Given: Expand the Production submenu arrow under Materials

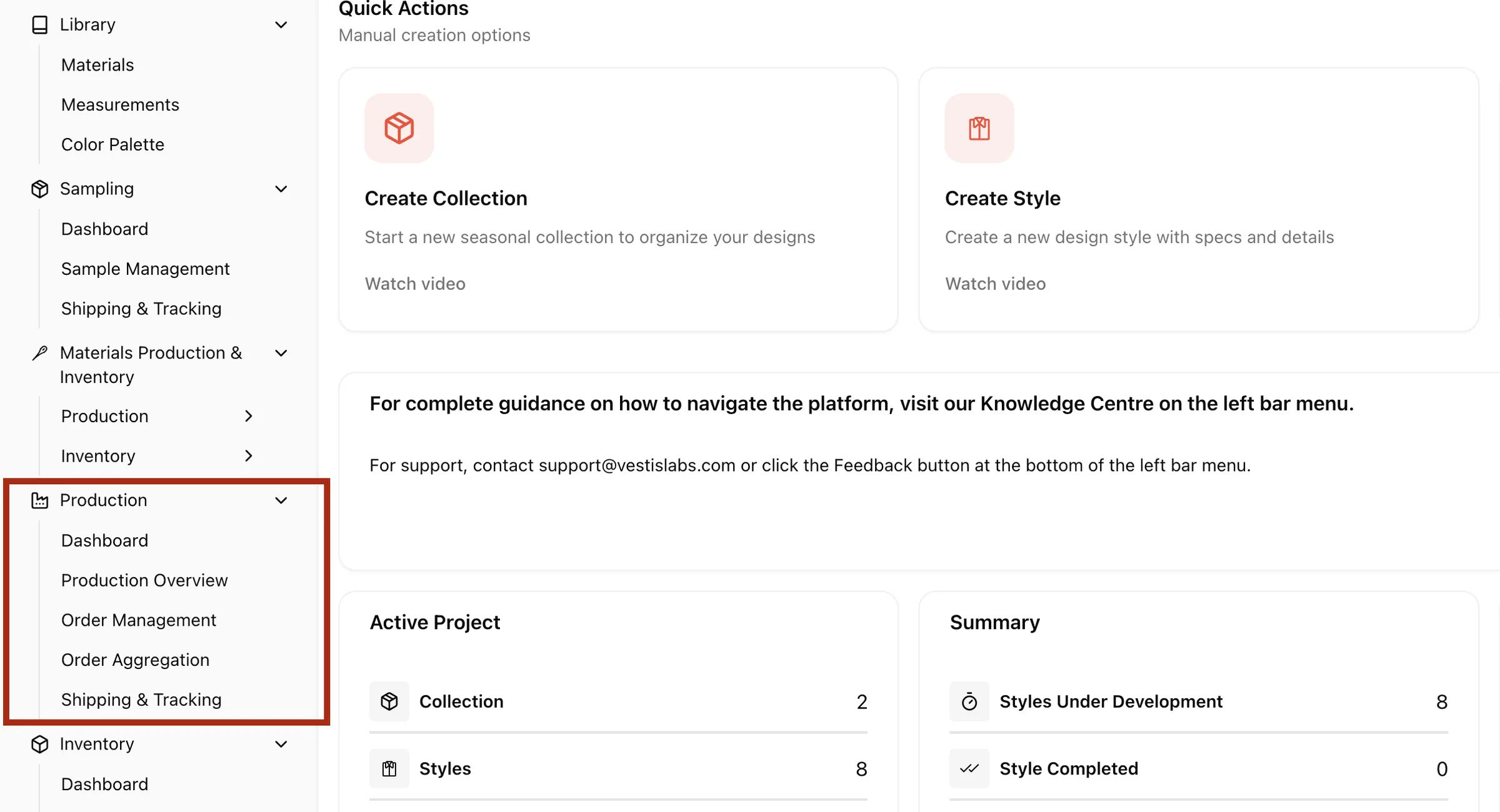Looking at the screenshot, I should click(249, 416).
